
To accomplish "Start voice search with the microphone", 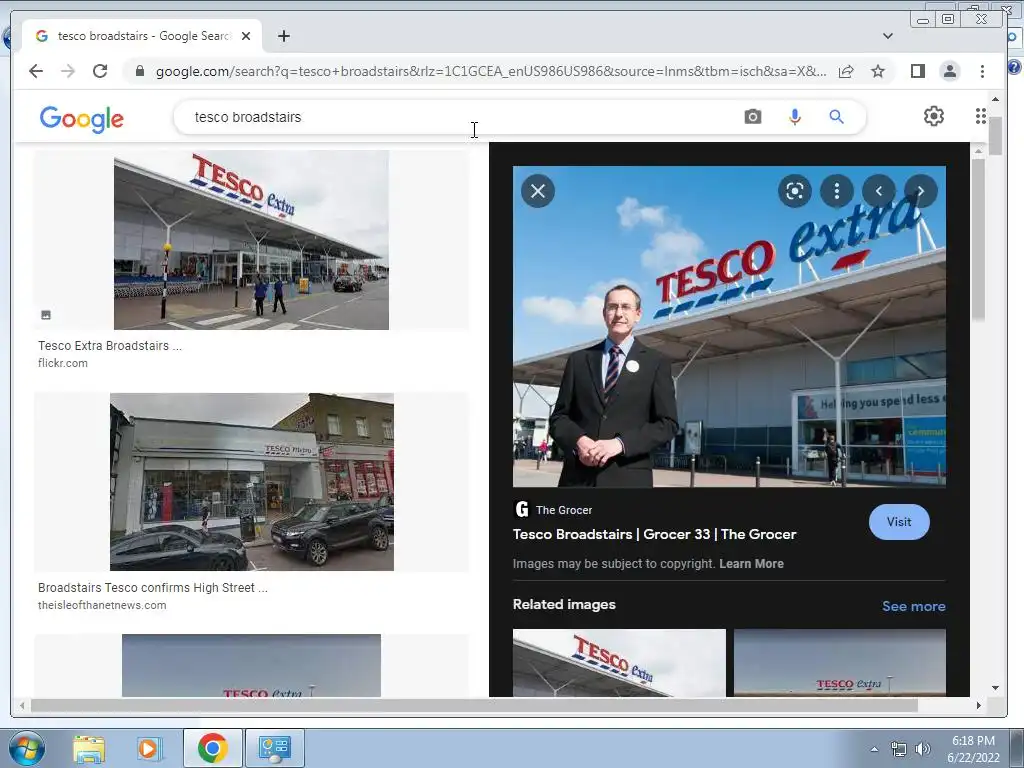I will [x=795, y=117].
